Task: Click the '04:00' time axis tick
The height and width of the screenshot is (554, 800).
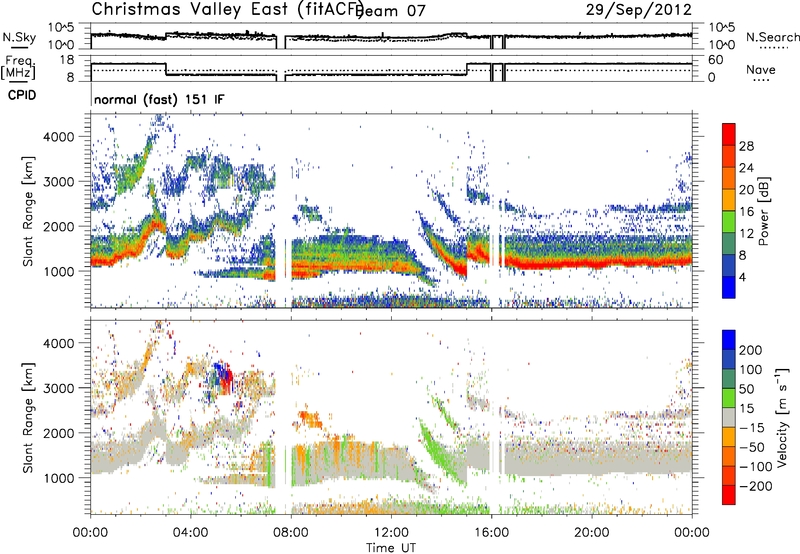Action: (191, 533)
